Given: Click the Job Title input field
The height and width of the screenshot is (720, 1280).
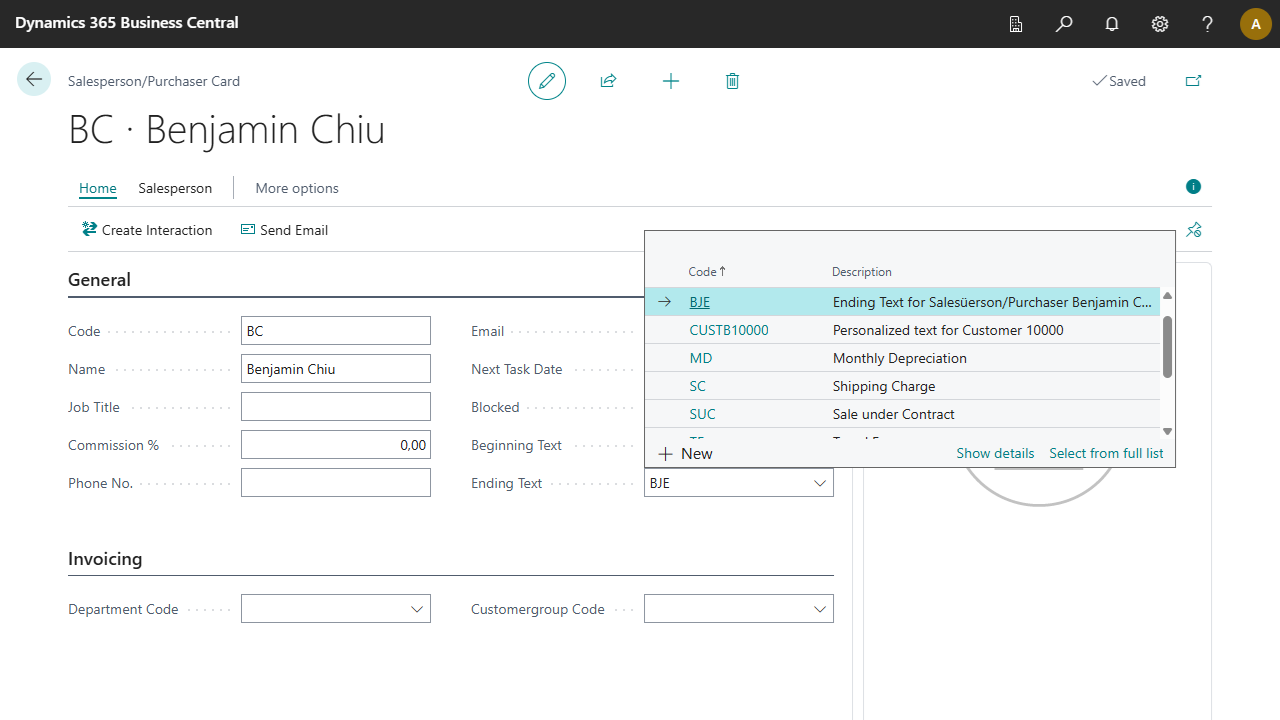Looking at the screenshot, I should click(336, 407).
